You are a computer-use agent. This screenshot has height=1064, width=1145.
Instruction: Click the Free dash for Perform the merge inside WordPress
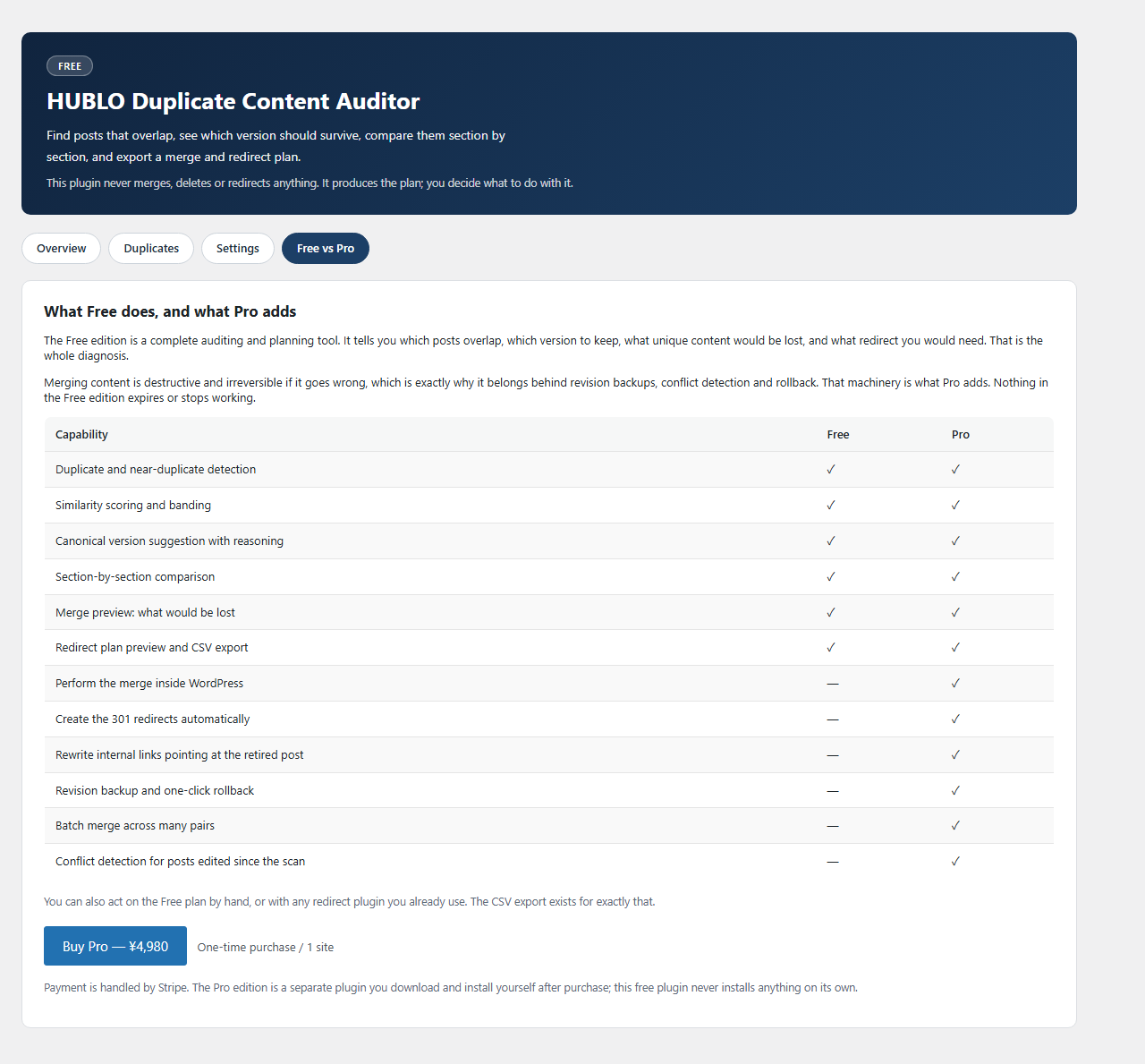833,684
